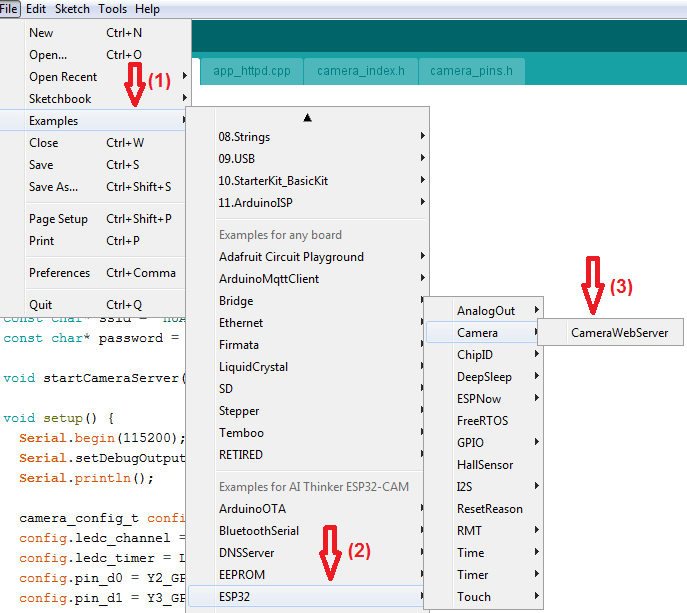Expand the 08.Strings examples
Image resolution: width=687 pixels, height=613 pixels.
pyautogui.click(x=308, y=137)
